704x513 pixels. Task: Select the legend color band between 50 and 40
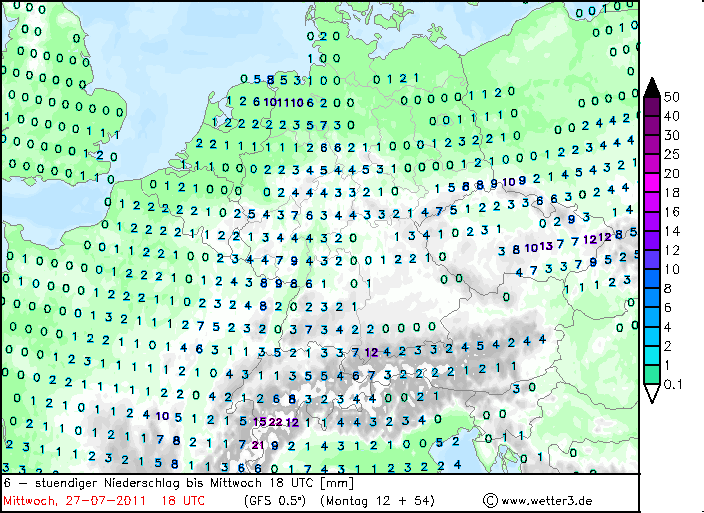click(x=652, y=106)
